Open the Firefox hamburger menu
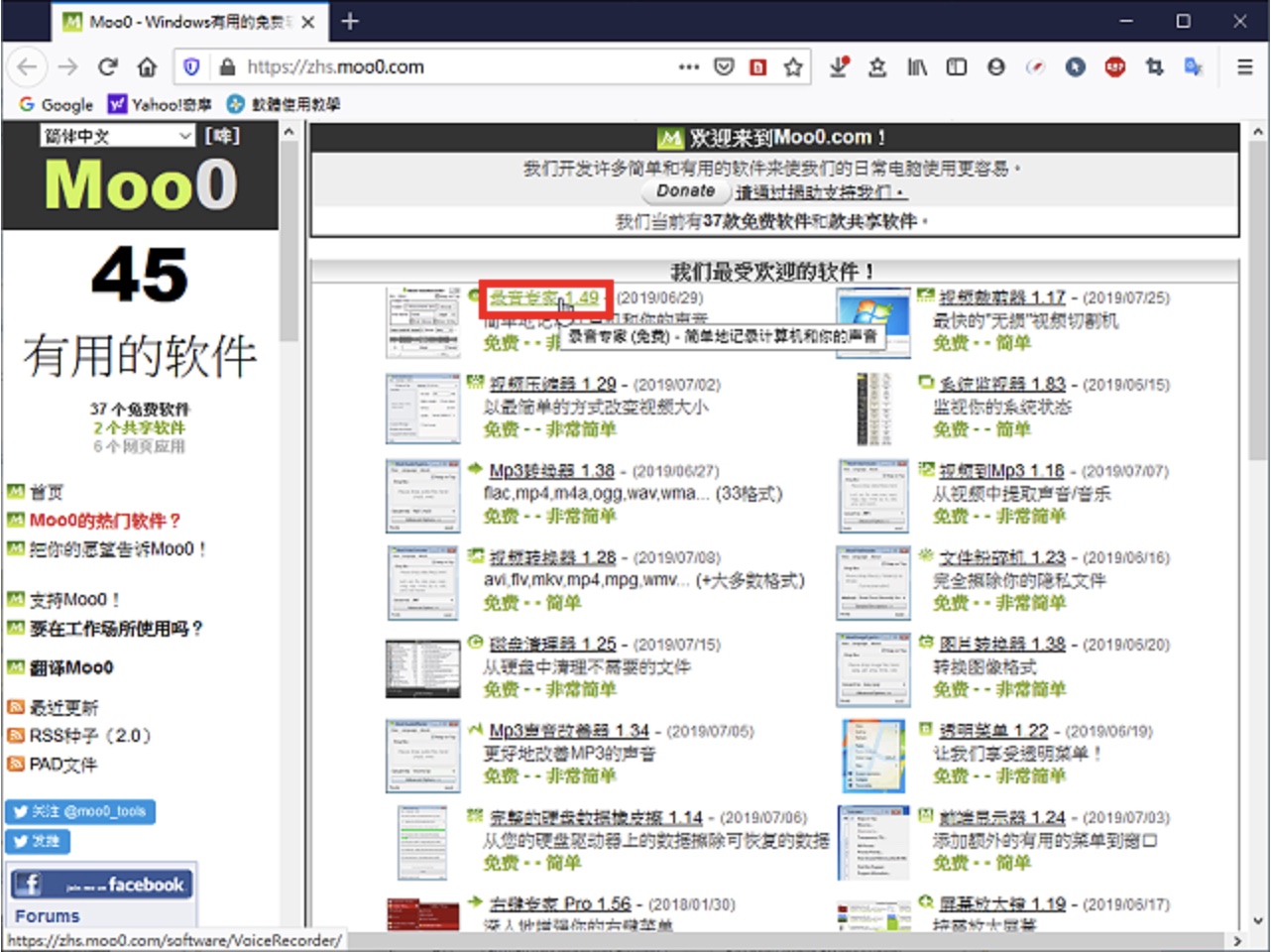Viewport: 1271px width, 952px height. pos(1244,66)
